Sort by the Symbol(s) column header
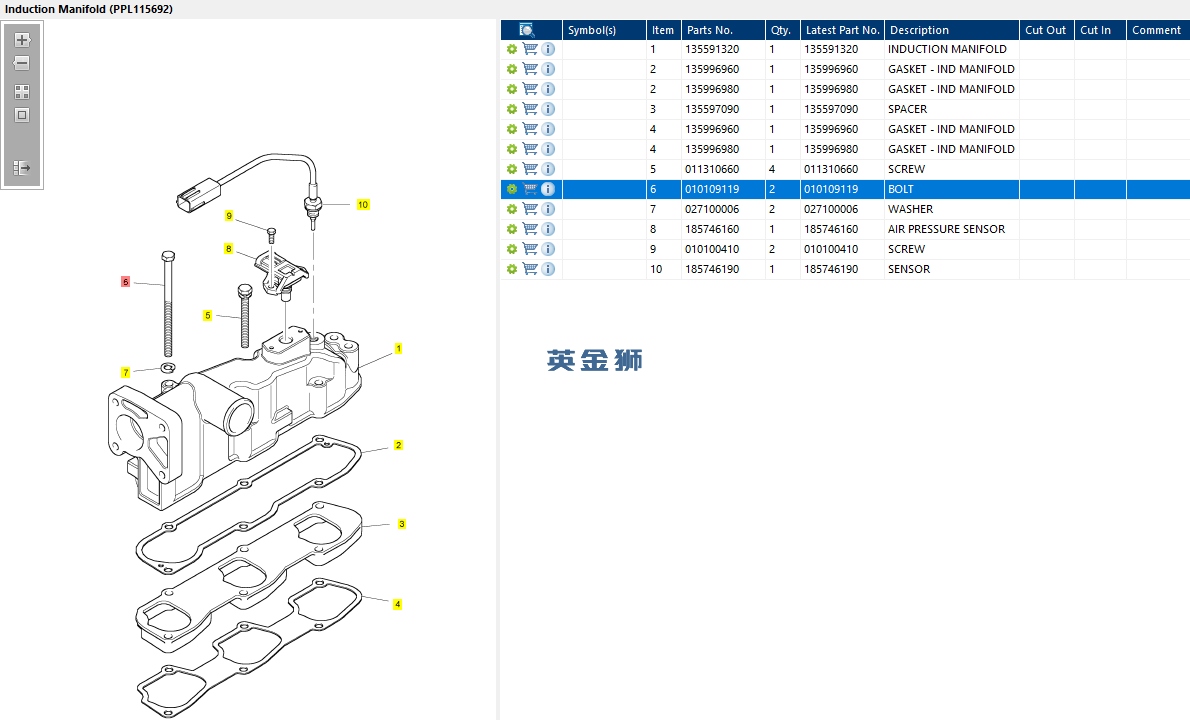The image size is (1190, 720). [x=604, y=30]
